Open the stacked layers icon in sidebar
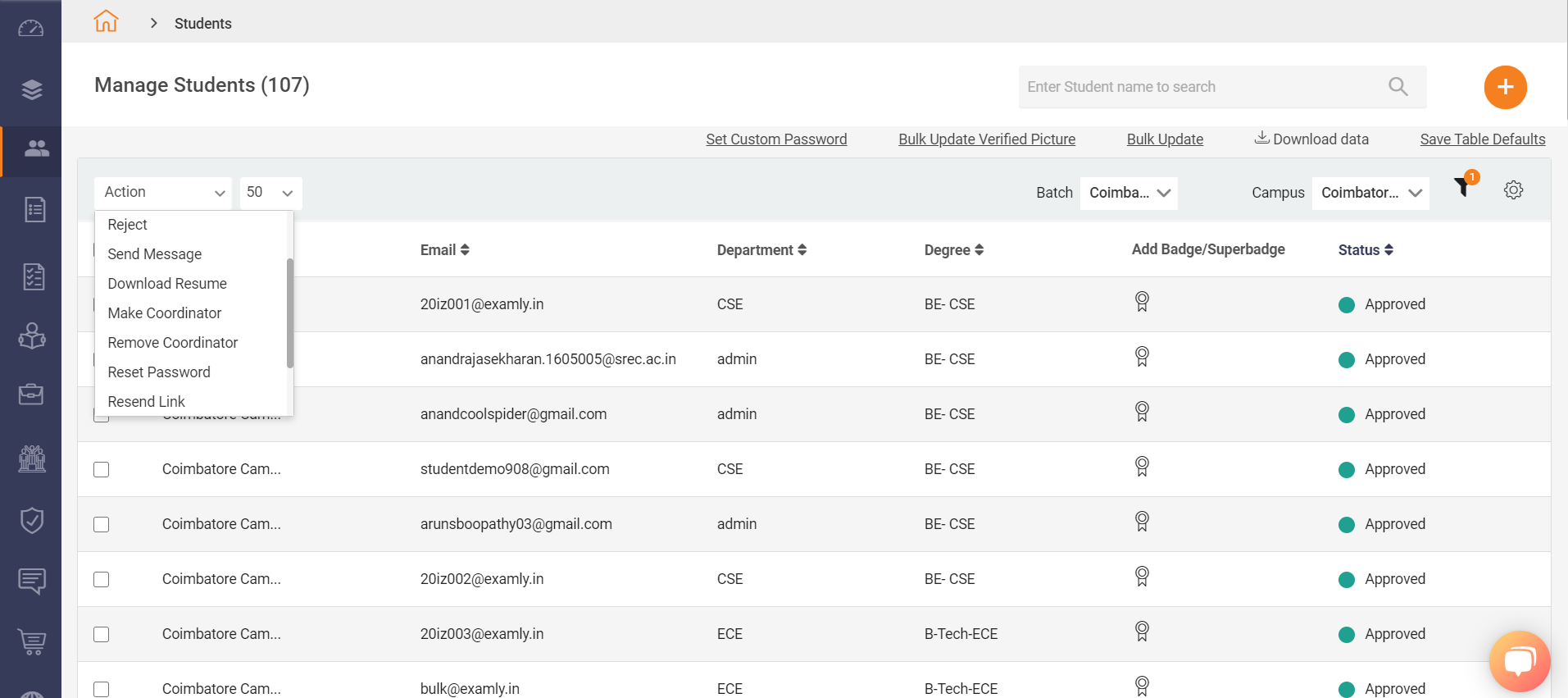The width and height of the screenshot is (1568, 698). coord(31,89)
